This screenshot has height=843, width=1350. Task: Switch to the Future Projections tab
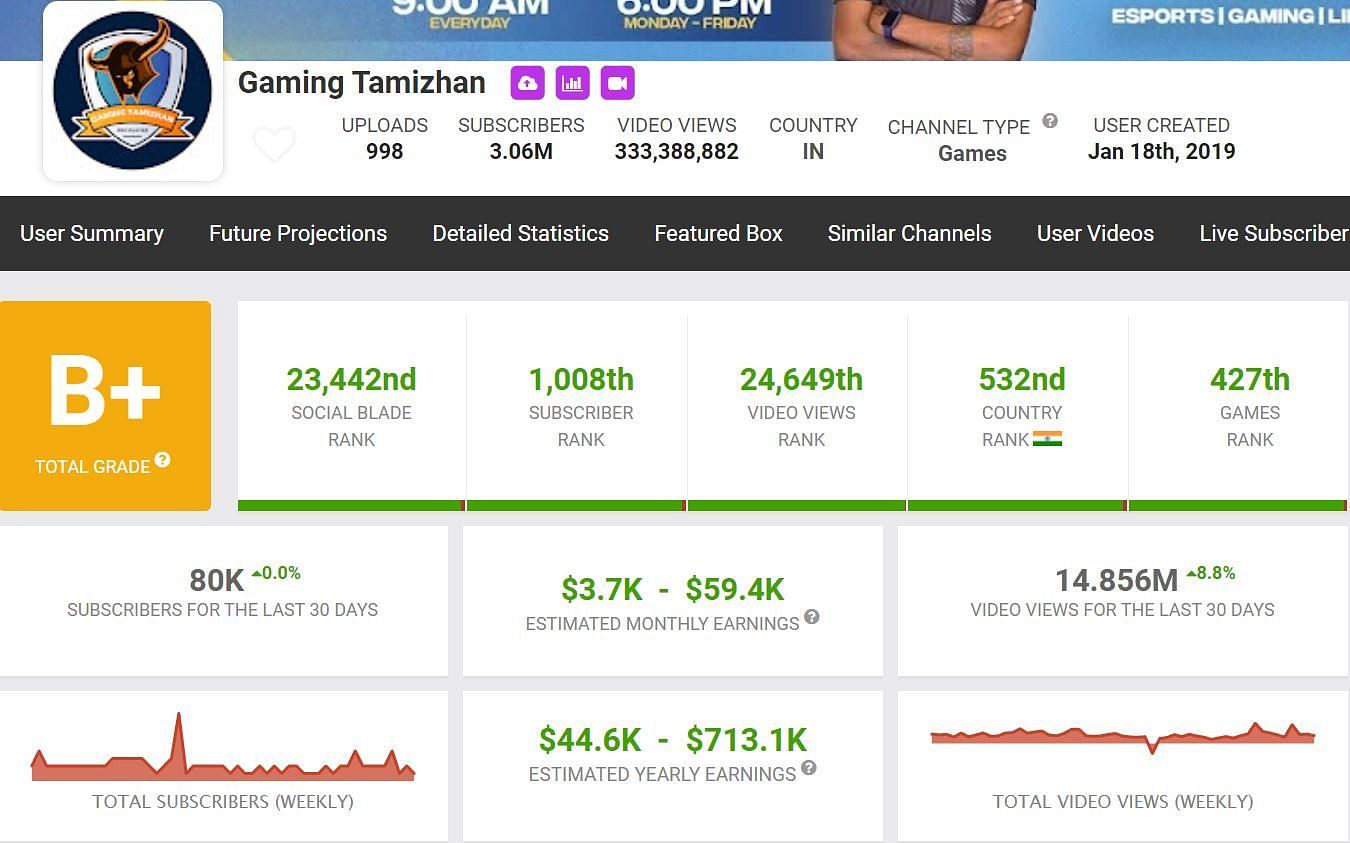point(298,233)
